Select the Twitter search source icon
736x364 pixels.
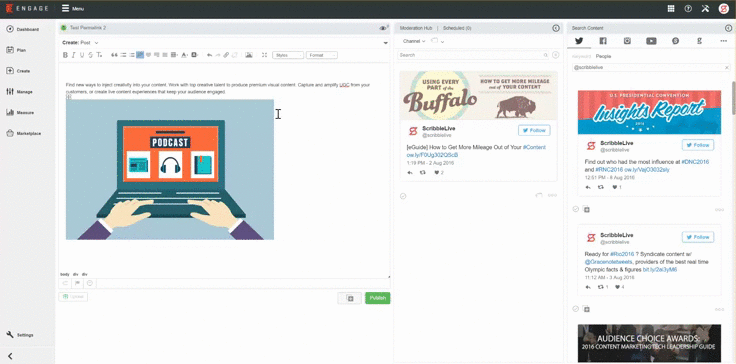point(579,41)
